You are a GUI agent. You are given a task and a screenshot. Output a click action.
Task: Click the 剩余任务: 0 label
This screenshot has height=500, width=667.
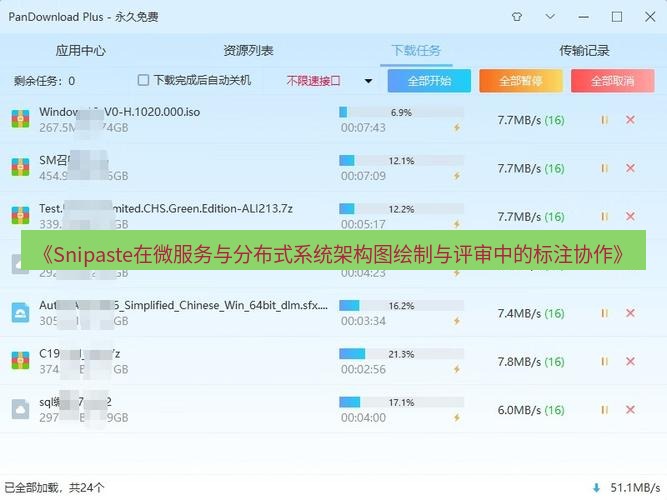tap(44, 81)
